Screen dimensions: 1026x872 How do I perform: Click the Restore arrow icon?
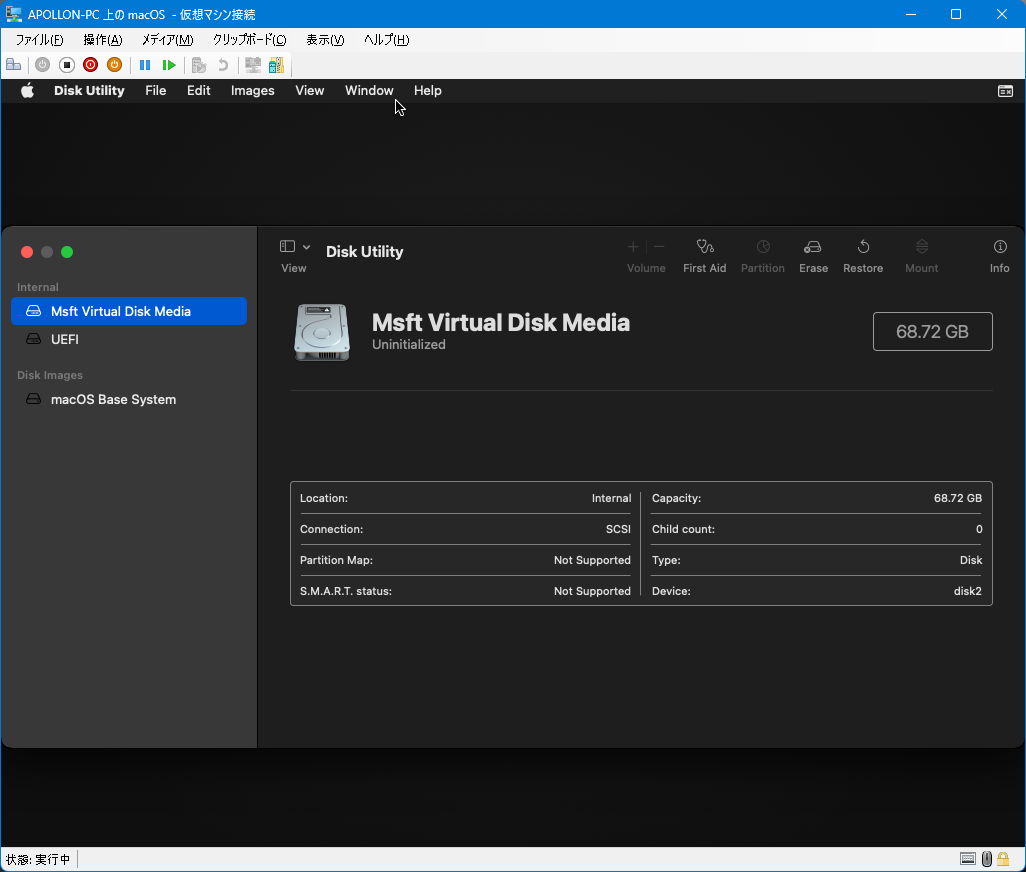[863, 247]
